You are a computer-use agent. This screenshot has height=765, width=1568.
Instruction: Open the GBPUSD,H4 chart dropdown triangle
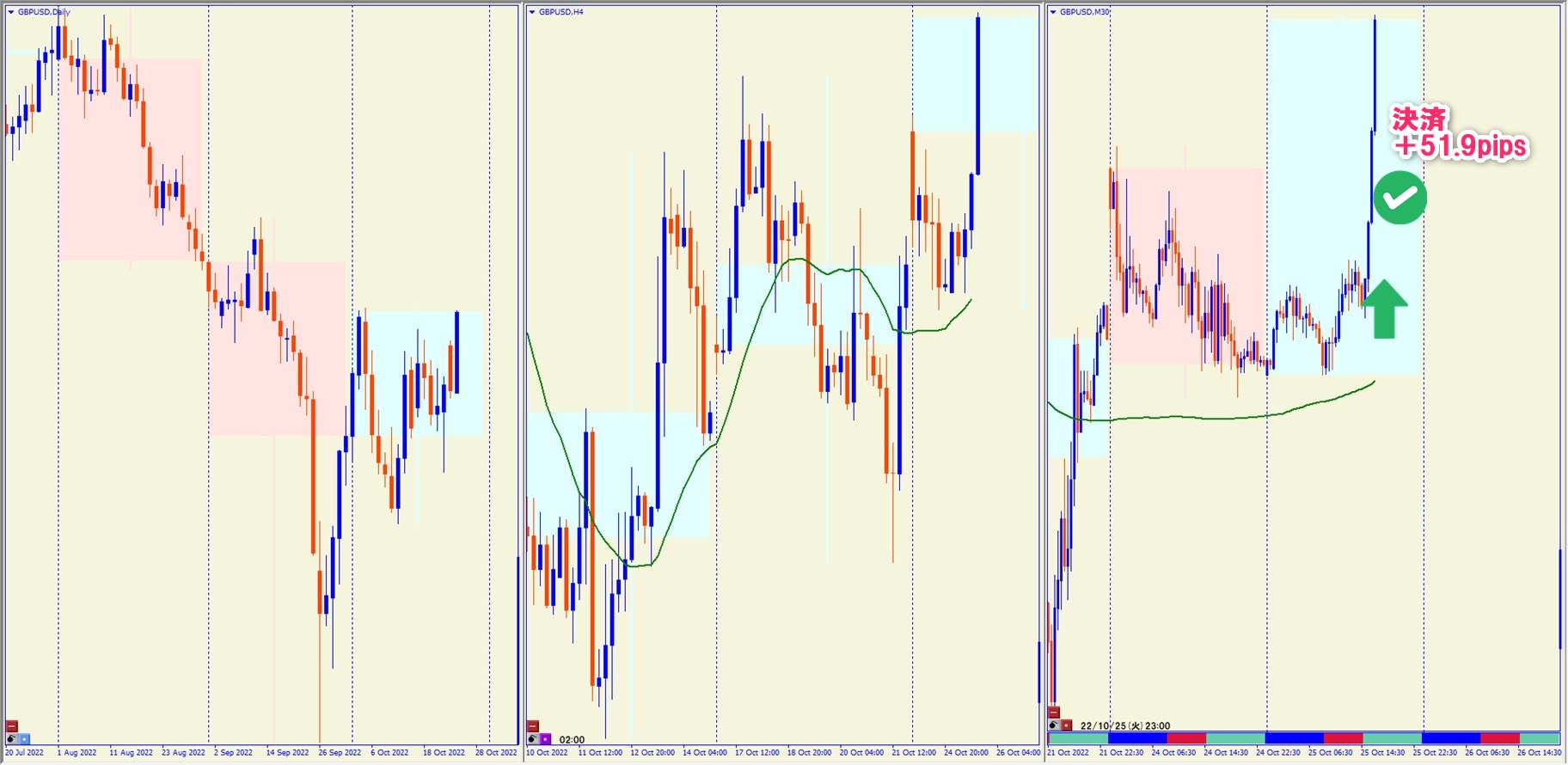tap(532, 12)
